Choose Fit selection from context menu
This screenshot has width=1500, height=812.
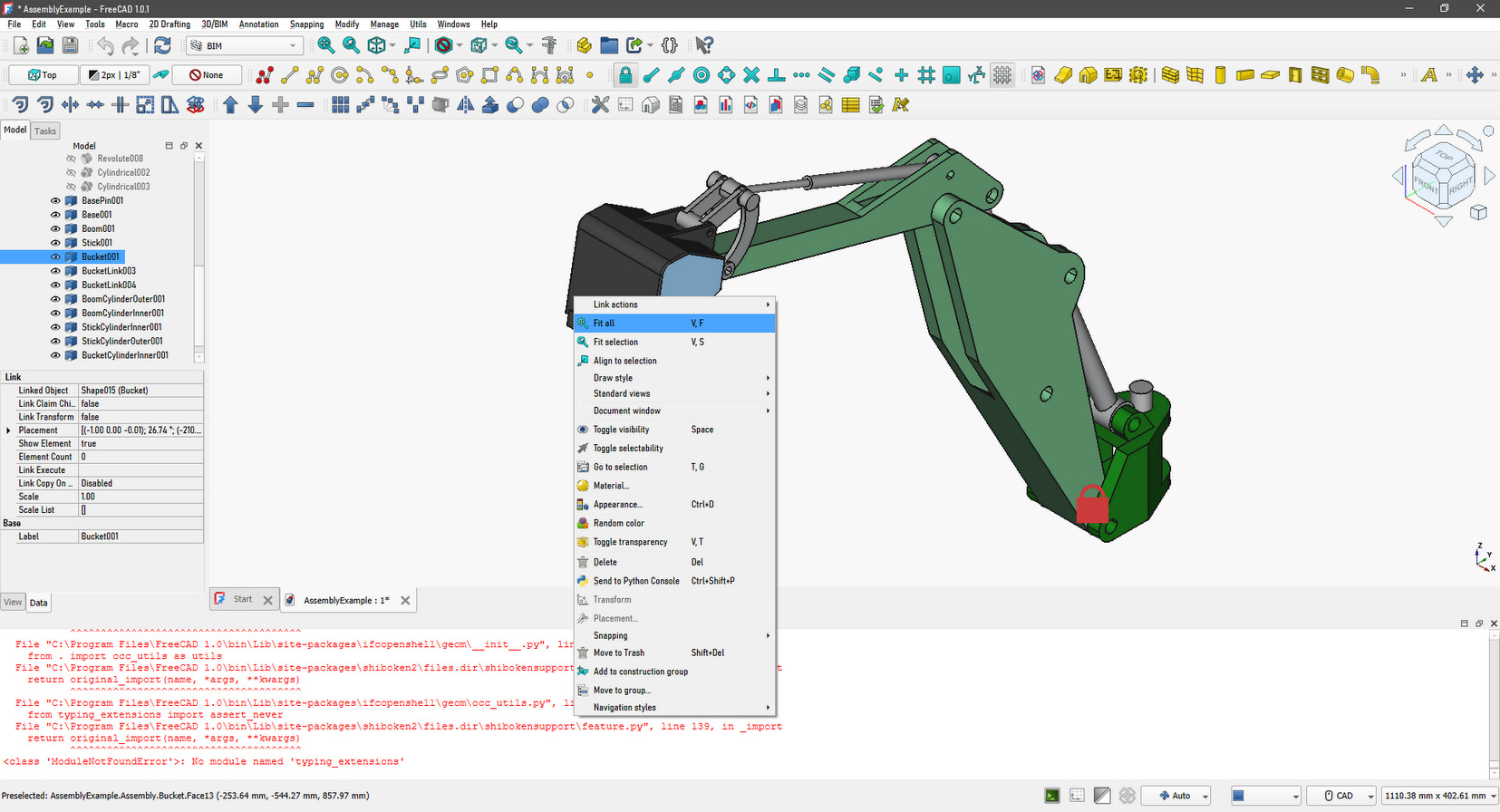pyautogui.click(x=615, y=343)
